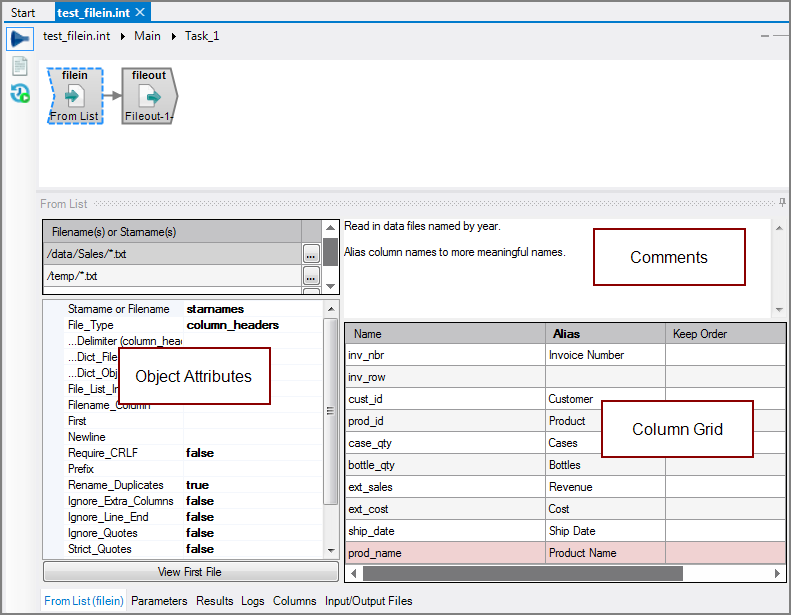
Task: Click the File_Type column_headers value
Action: point(232,325)
